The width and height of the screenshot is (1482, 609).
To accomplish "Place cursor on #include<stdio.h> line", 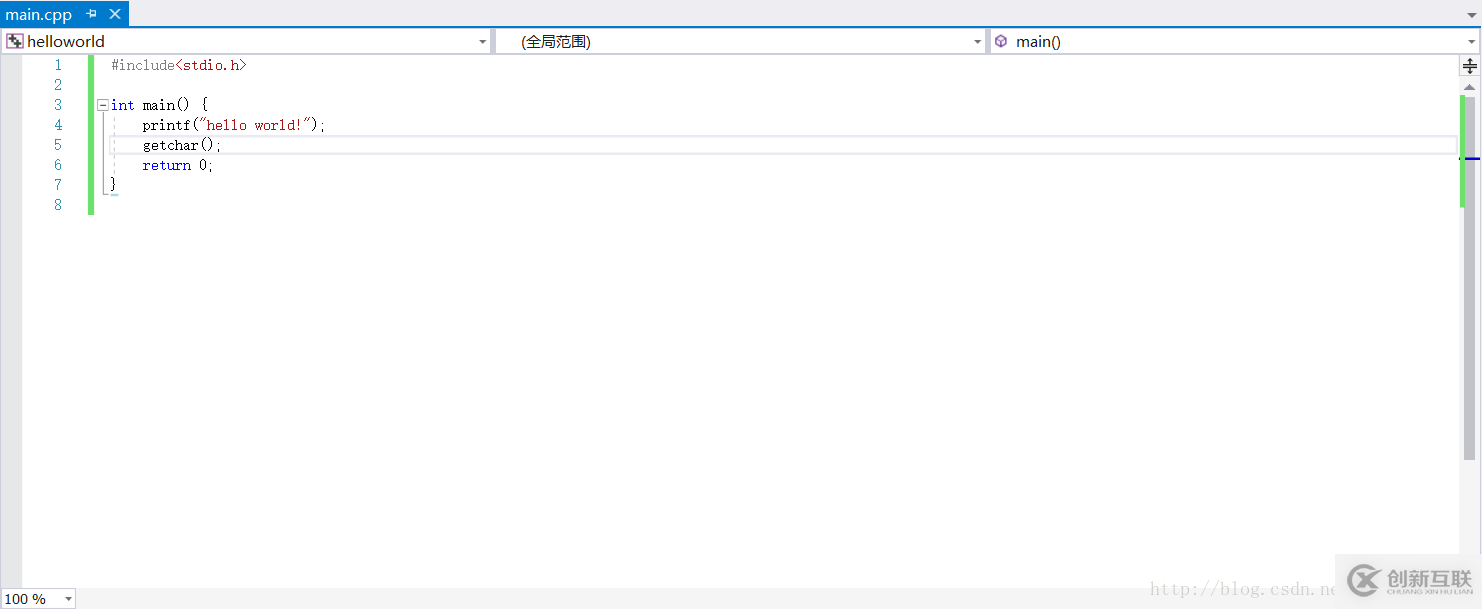I will tap(178, 65).
